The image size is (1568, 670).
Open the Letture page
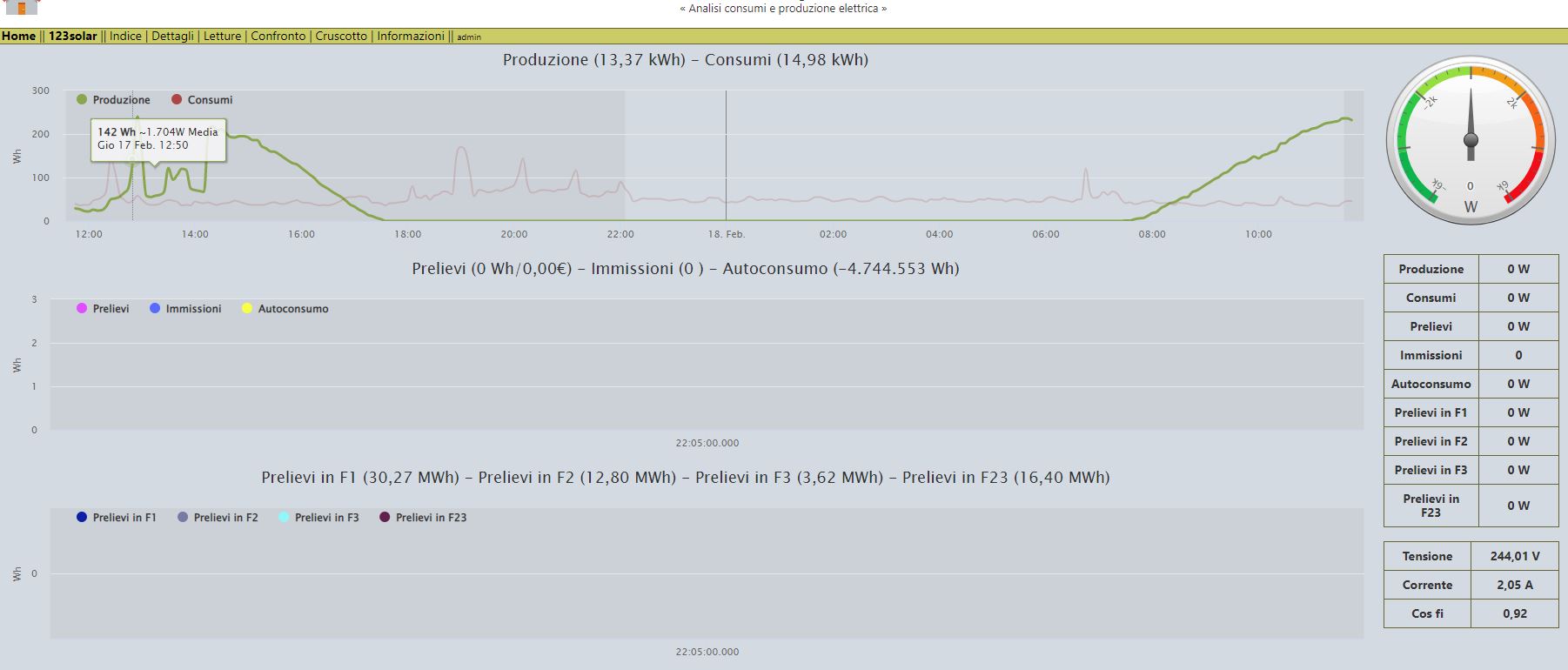click(x=222, y=36)
